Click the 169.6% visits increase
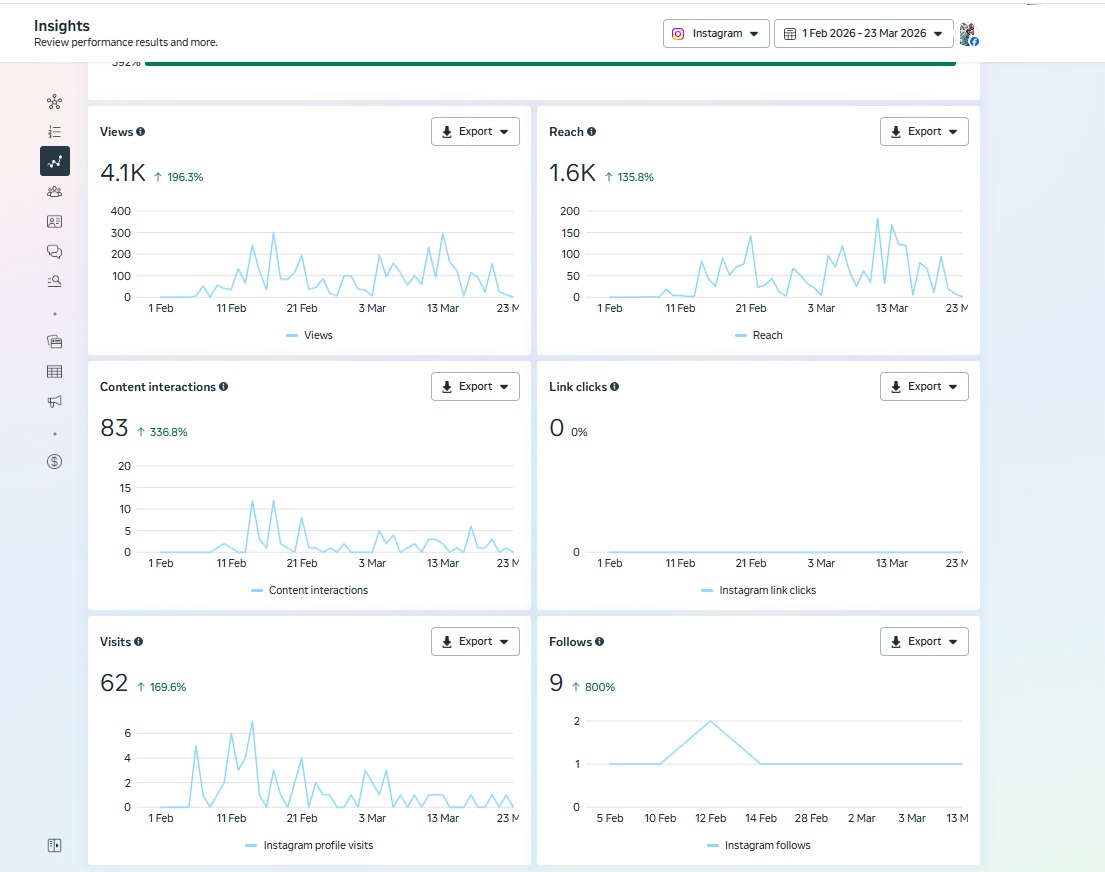 (161, 687)
